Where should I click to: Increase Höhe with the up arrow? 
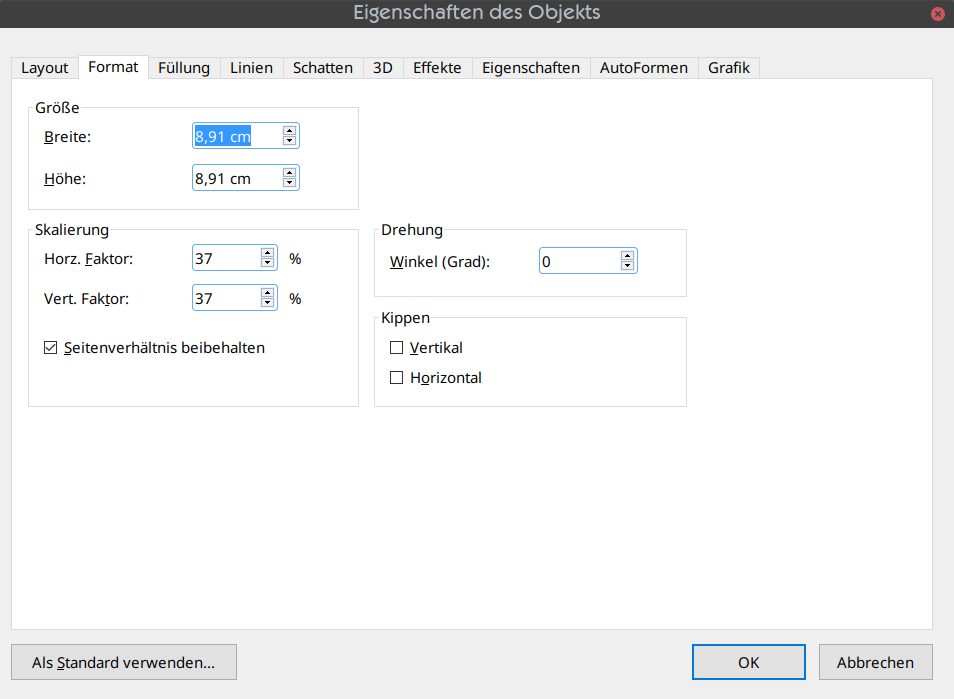[290, 173]
